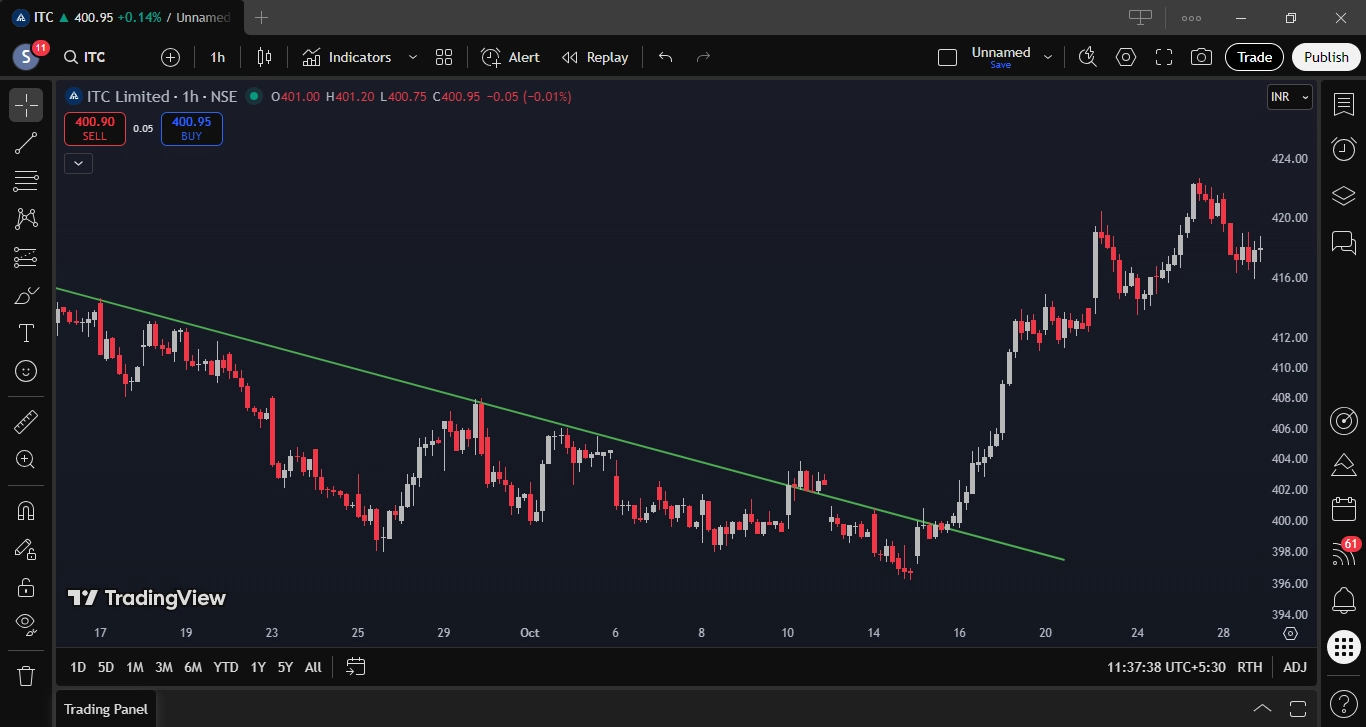1366x727 pixels.
Task: Open the notifications bell icon
Action: pos(1344,601)
